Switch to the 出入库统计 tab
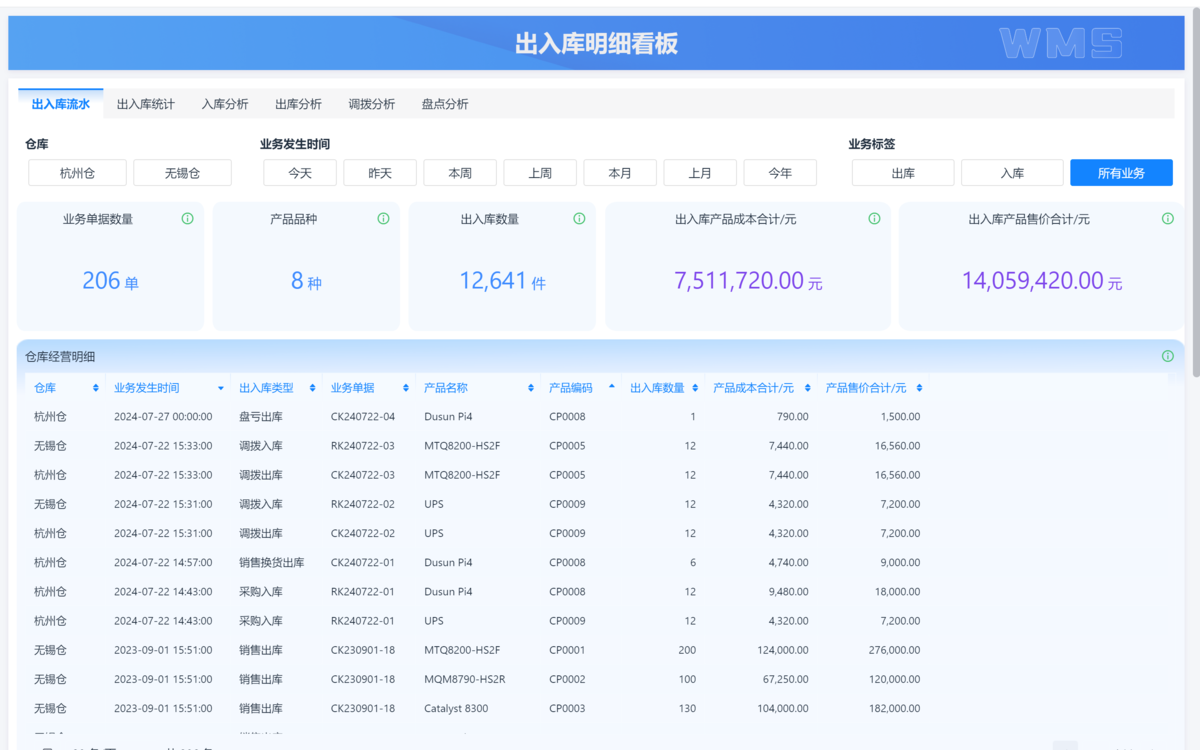This screenshot has width=1200, height=750. [145, 104]
